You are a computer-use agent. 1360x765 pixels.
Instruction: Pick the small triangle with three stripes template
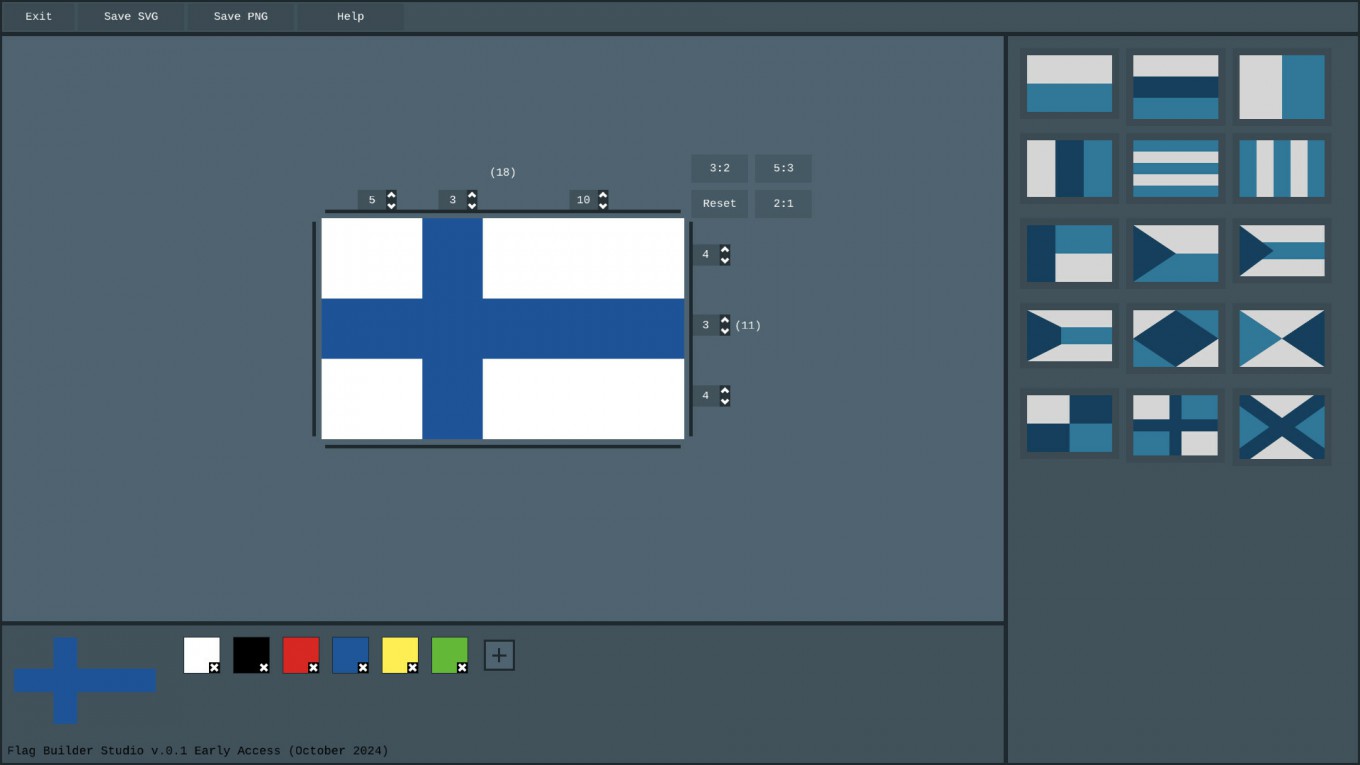point(1281,253)
